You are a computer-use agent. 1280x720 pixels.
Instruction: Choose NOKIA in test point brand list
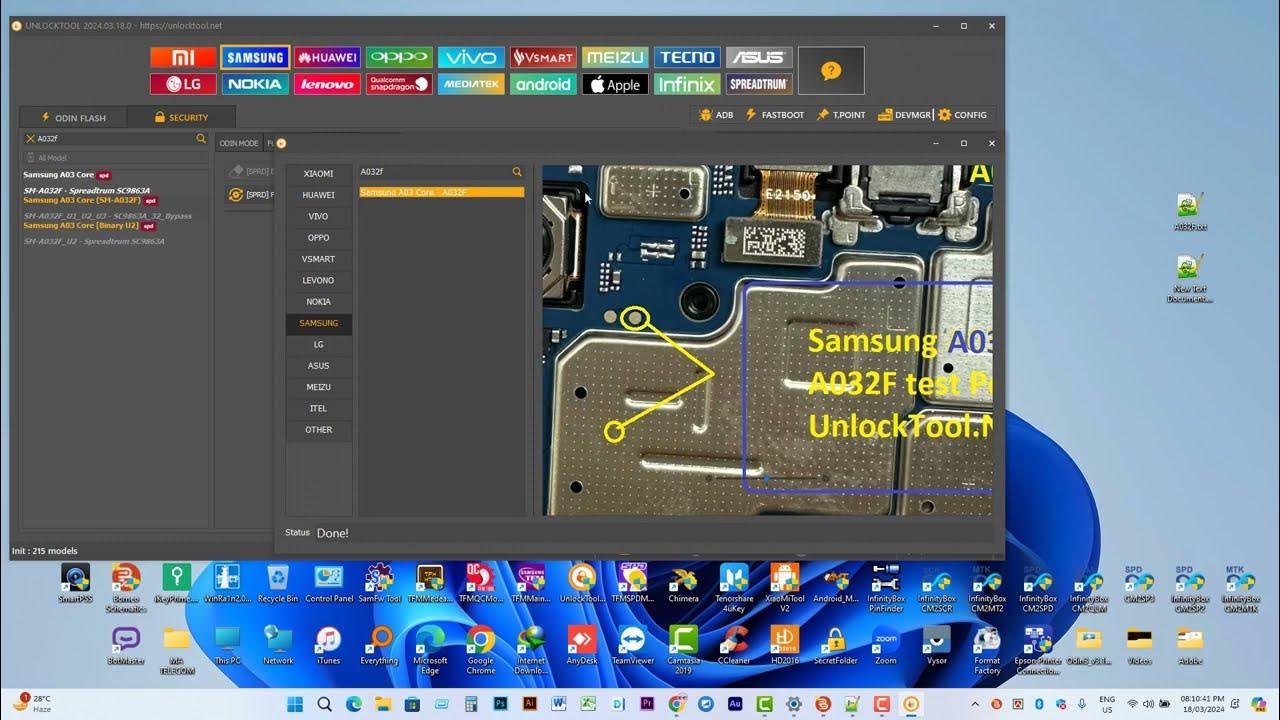[x=319, y=302]
